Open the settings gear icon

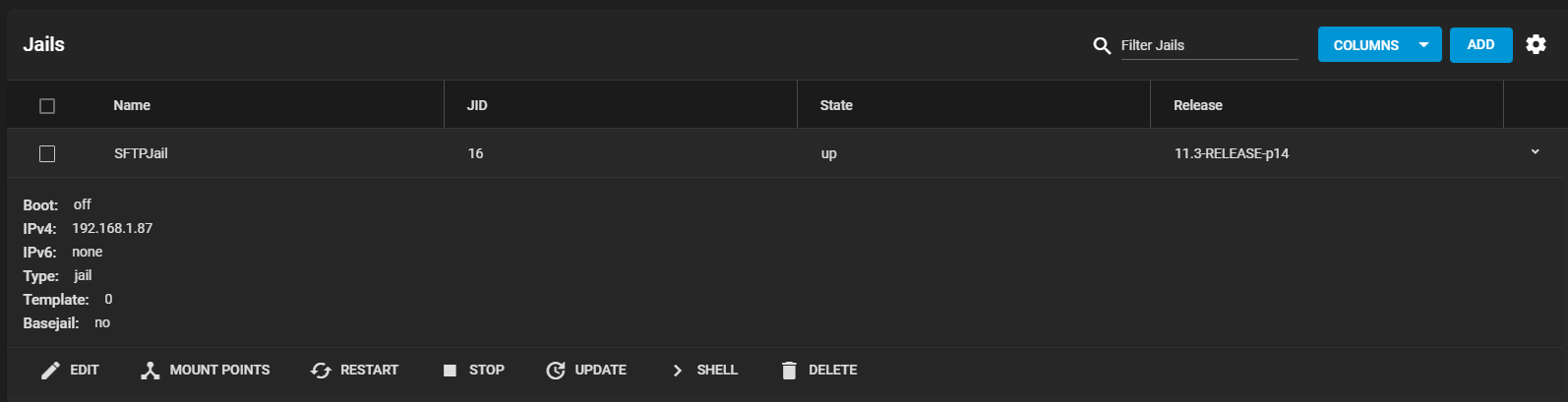point(1536,44)
